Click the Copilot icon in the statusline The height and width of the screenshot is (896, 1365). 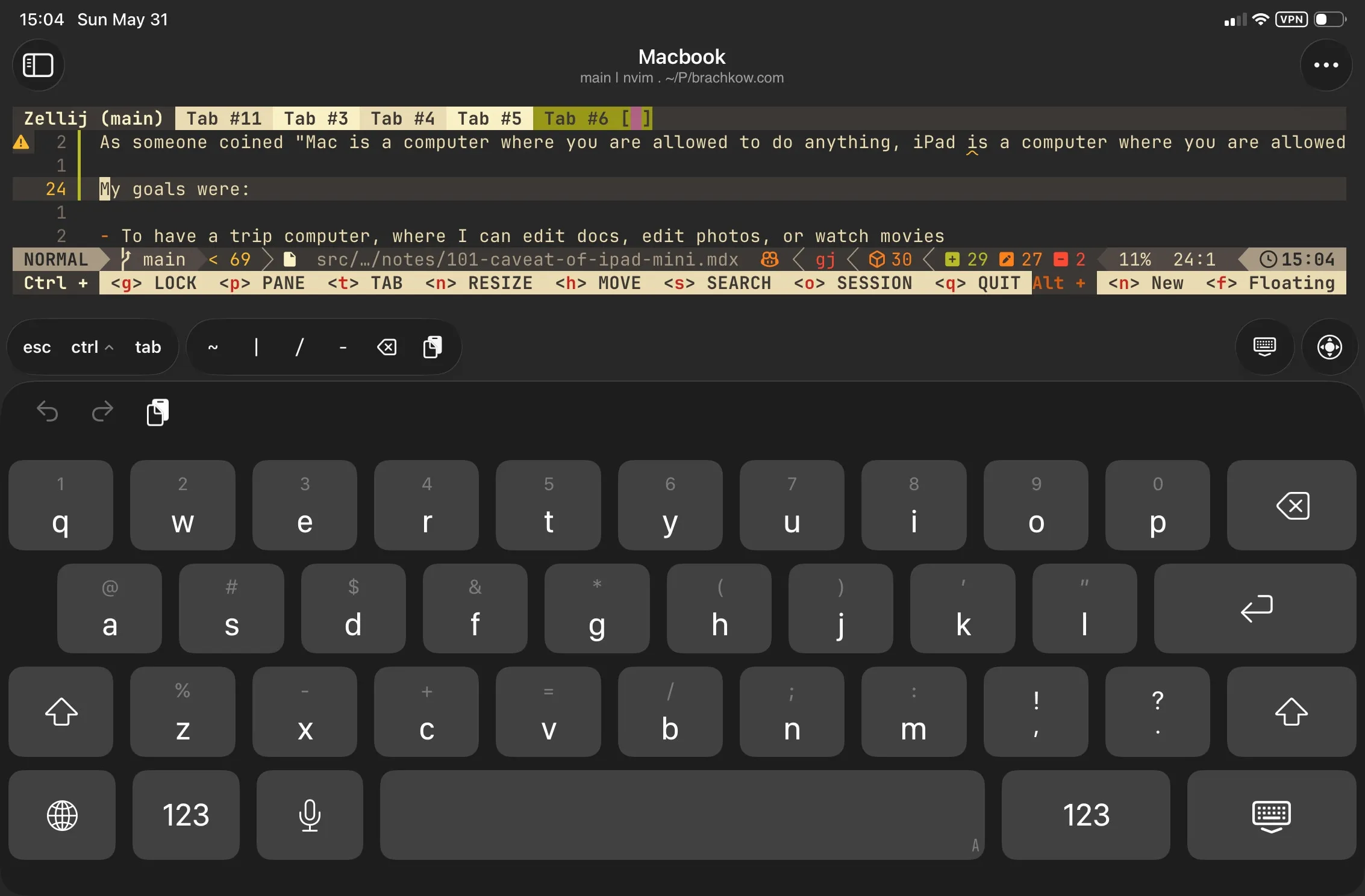pos(769,260)
